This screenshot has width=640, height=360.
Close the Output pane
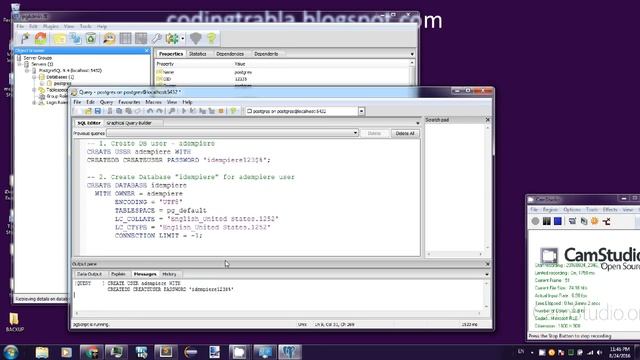coord(487,264)
